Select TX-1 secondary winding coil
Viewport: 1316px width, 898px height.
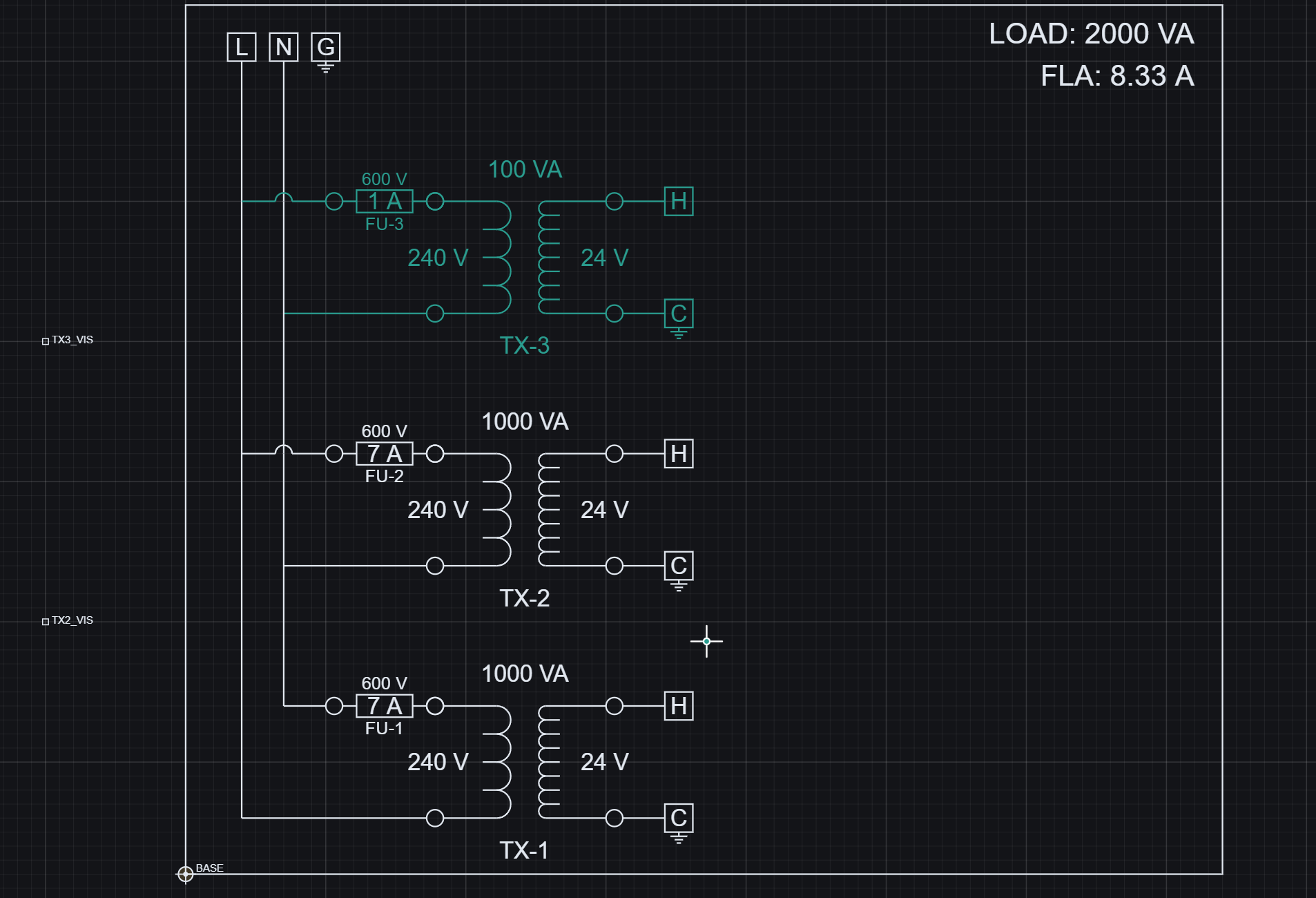pos(549,762)
